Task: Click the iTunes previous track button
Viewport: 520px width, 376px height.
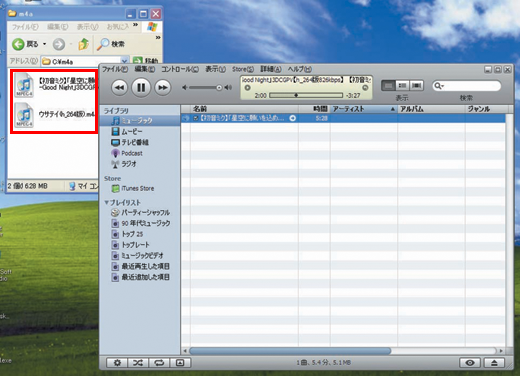Action: [119, 88]
